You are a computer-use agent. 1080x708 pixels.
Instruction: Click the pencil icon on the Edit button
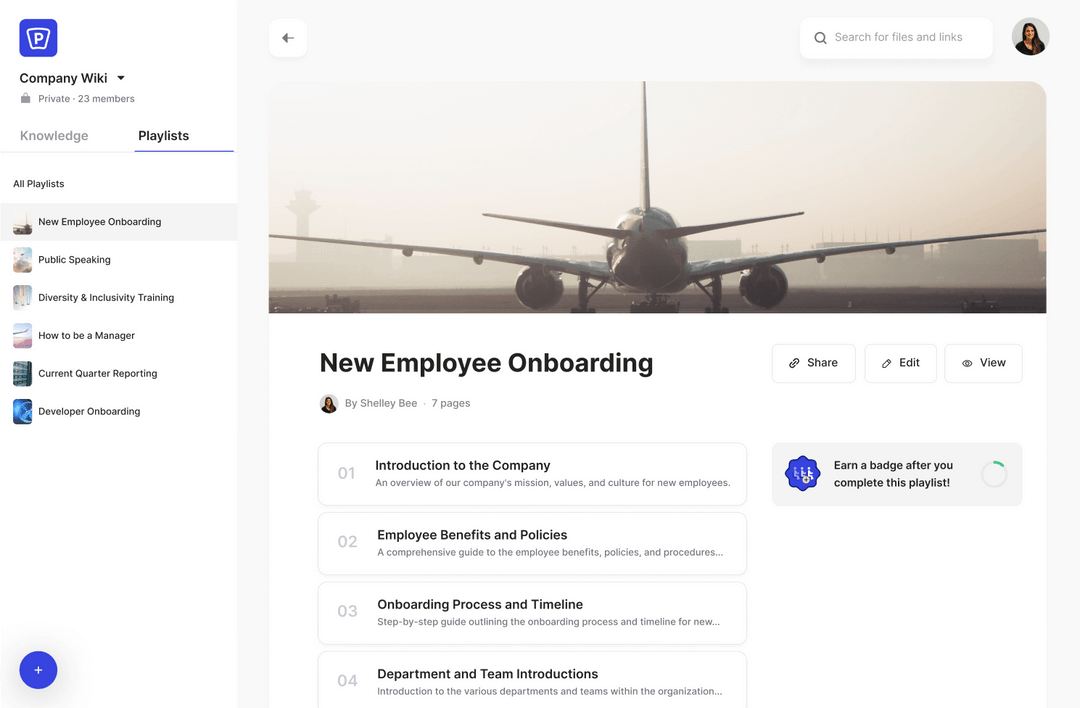tap(885, 363)
